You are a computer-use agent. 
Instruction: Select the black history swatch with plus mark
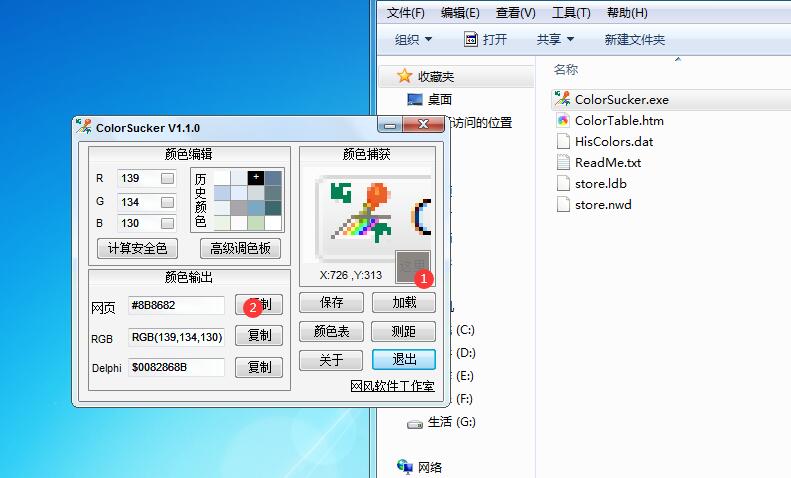click(x=256, y=178)
